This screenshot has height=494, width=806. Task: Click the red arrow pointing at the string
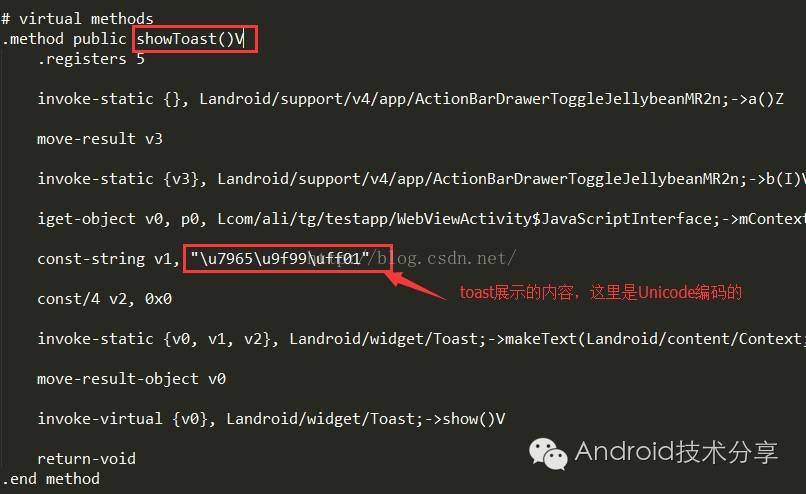tap(415, 285)
